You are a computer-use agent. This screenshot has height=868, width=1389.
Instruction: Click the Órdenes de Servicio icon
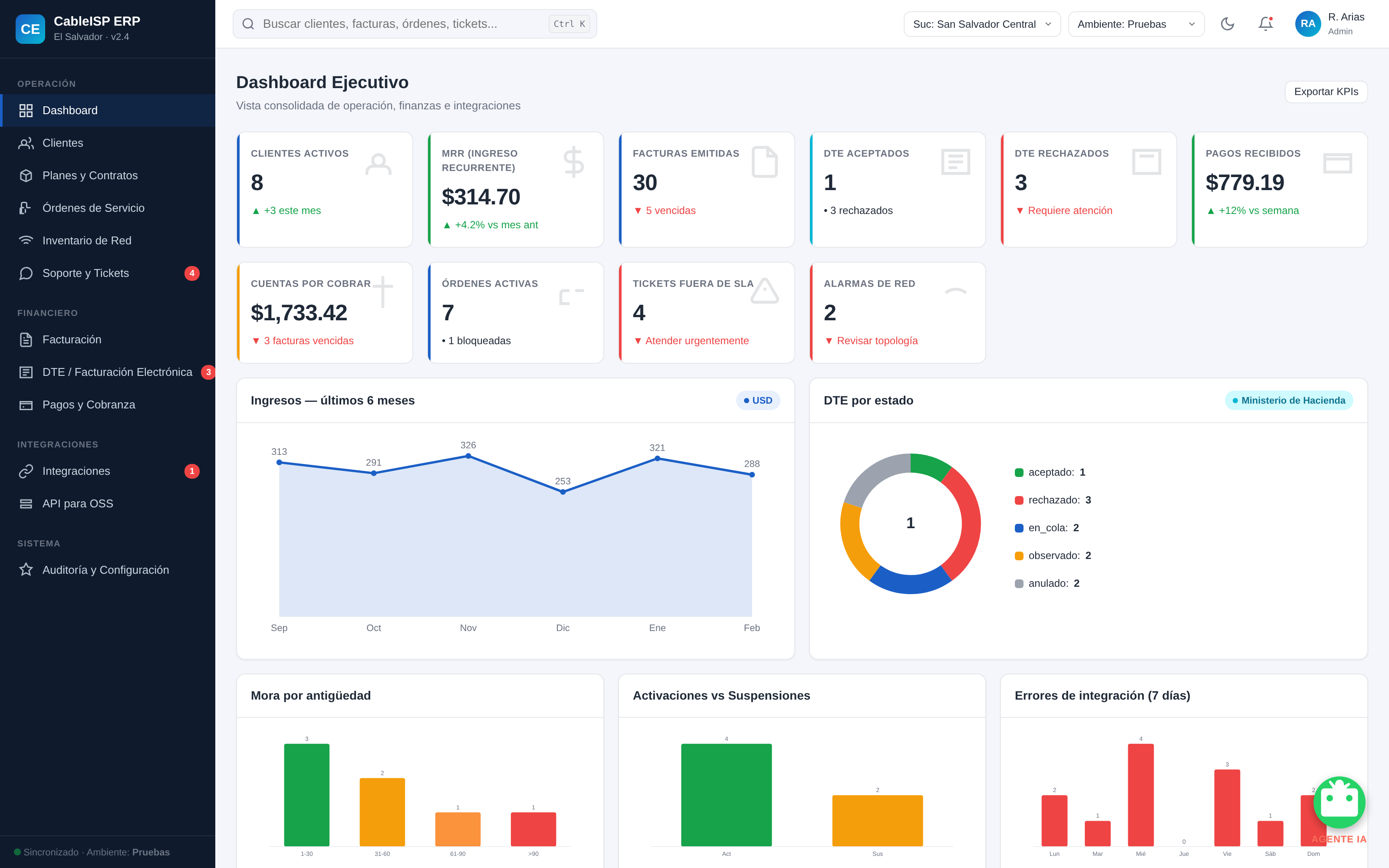pyautogui.click(x=26, y=208)
